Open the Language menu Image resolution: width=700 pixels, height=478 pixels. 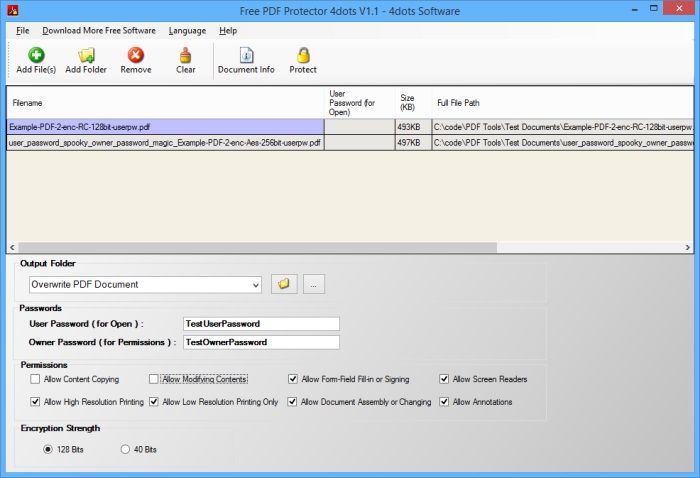tap(188, 31)
